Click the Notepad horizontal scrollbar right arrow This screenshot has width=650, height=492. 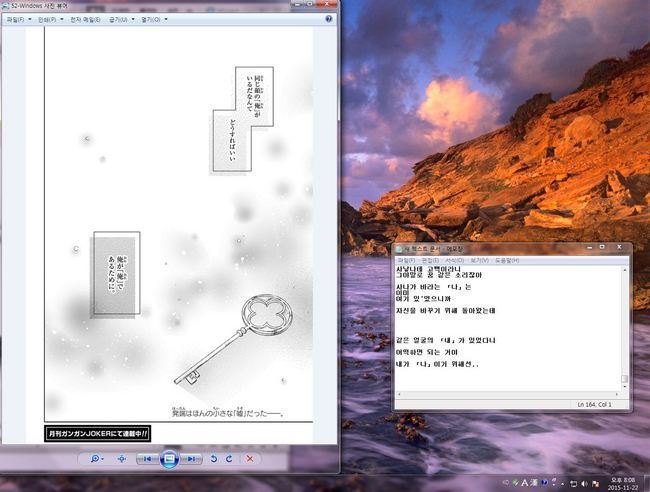coord(617,394)
